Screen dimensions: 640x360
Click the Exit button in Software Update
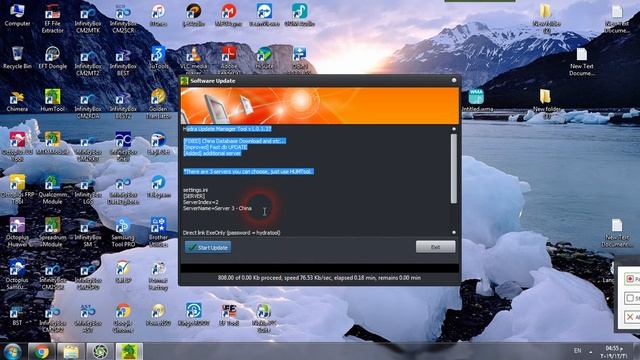coord(436,247)
